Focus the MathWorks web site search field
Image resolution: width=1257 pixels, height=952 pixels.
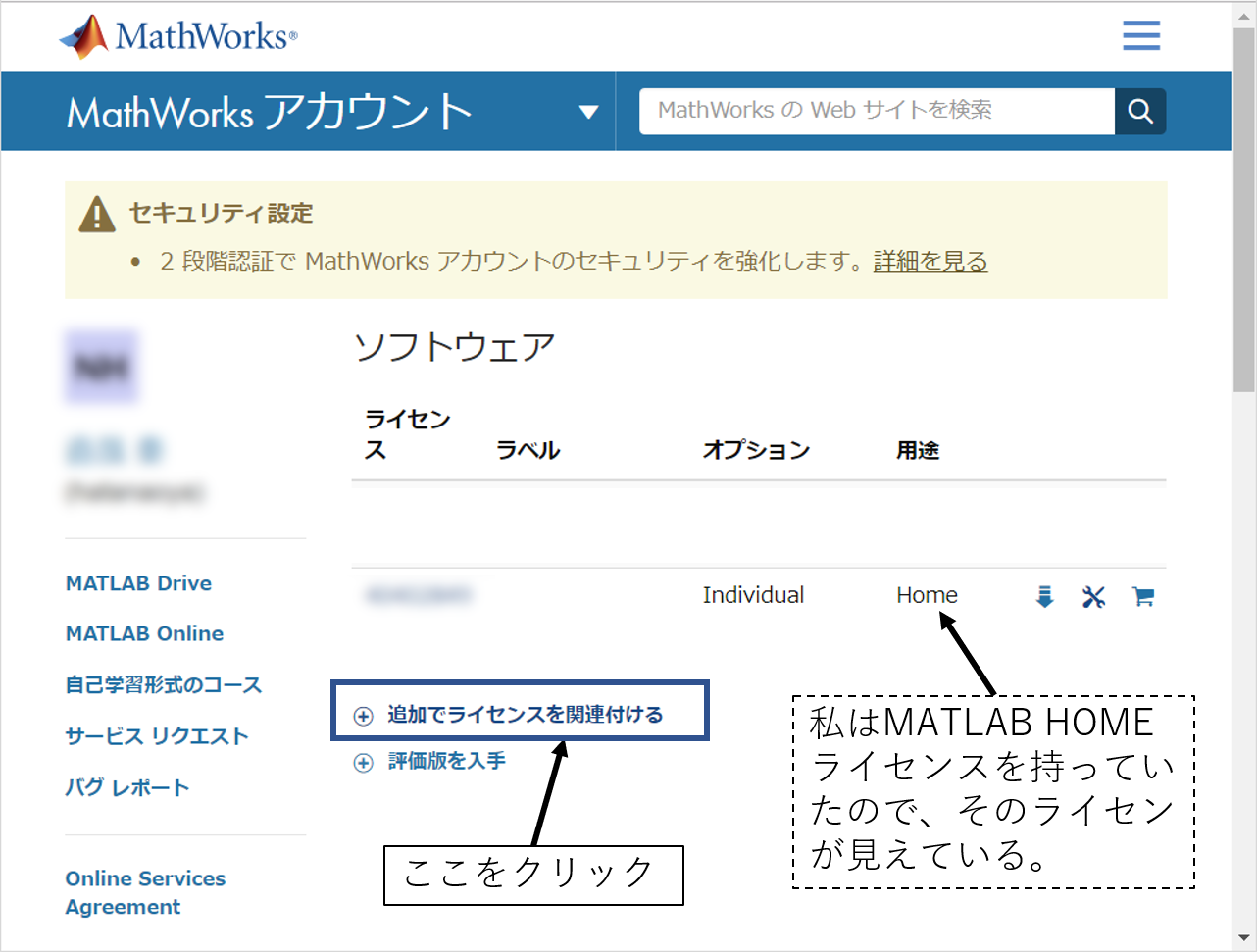[x=877, y=111]
